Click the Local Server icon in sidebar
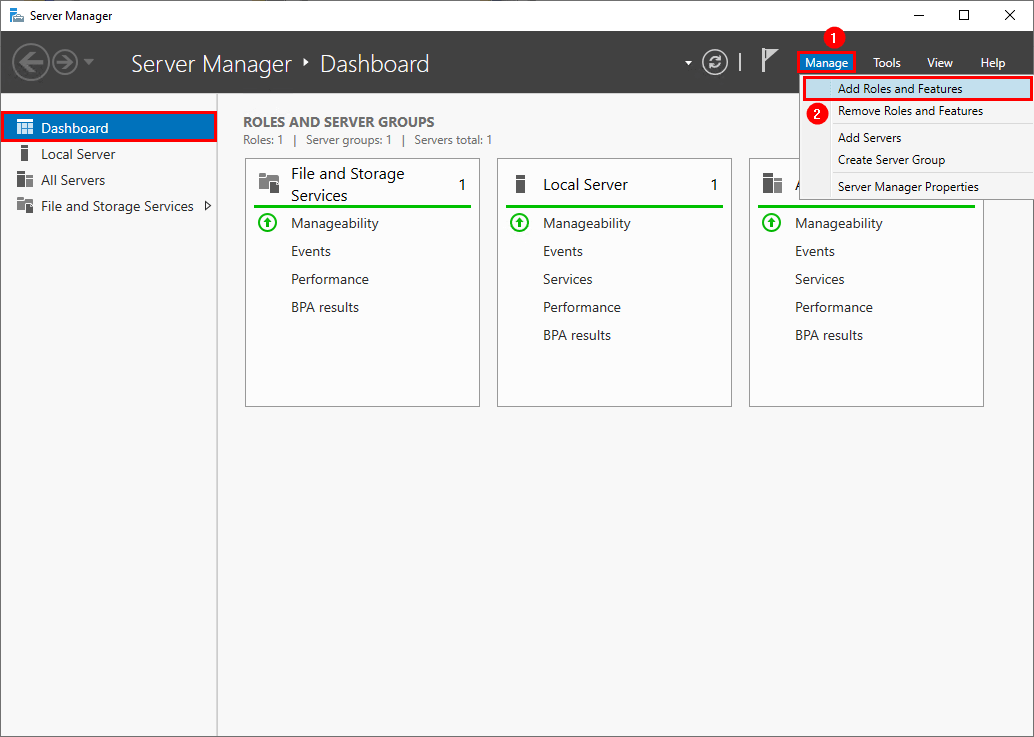 pyautogui.click(x=24, y=154)
